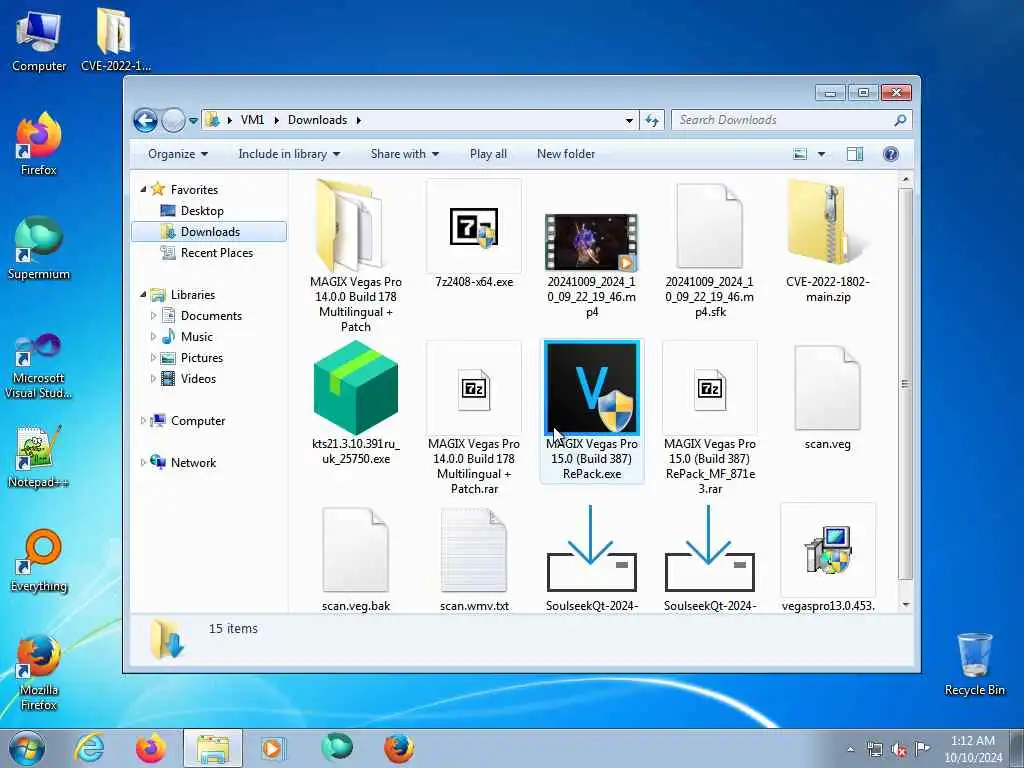
Task: Select the kts21.3.10.391ru_uk_25750.exe green box icon
Action: click(355, 388)
